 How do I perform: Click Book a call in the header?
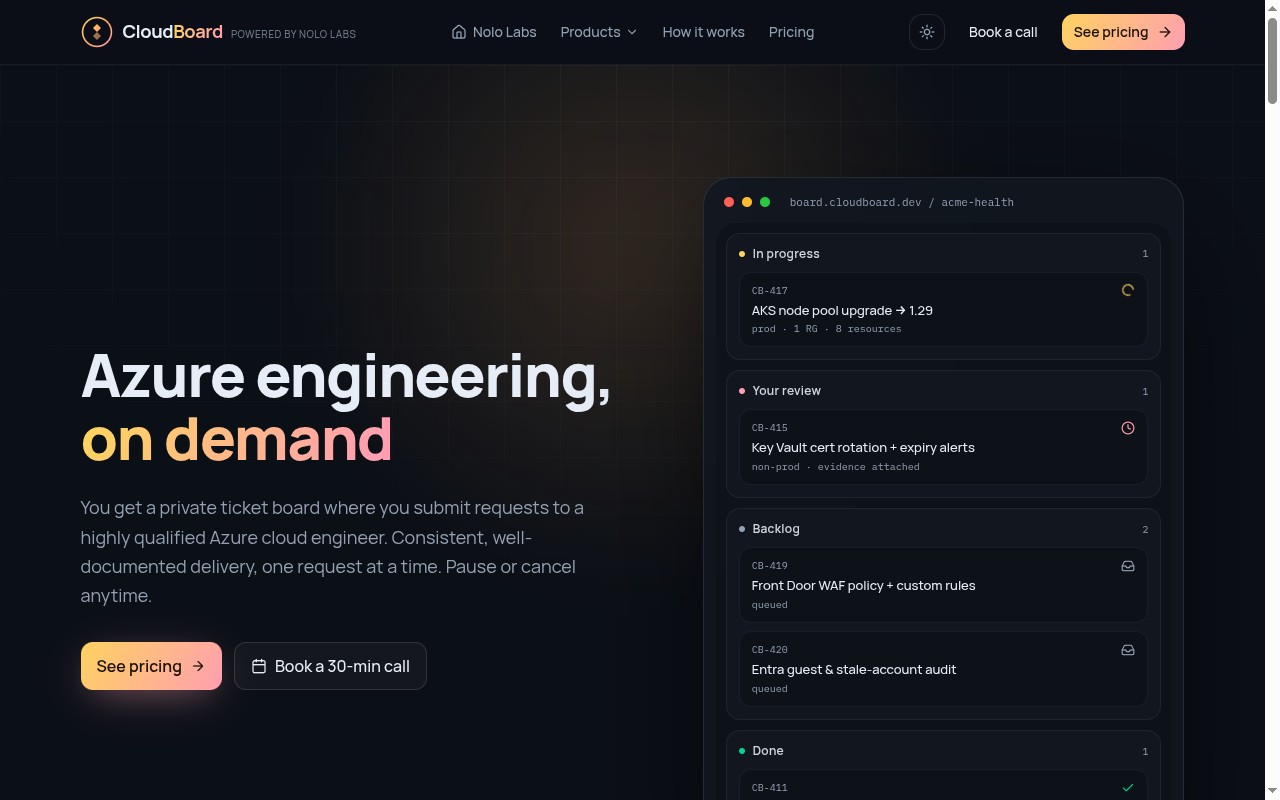(x=1003, y=32)
